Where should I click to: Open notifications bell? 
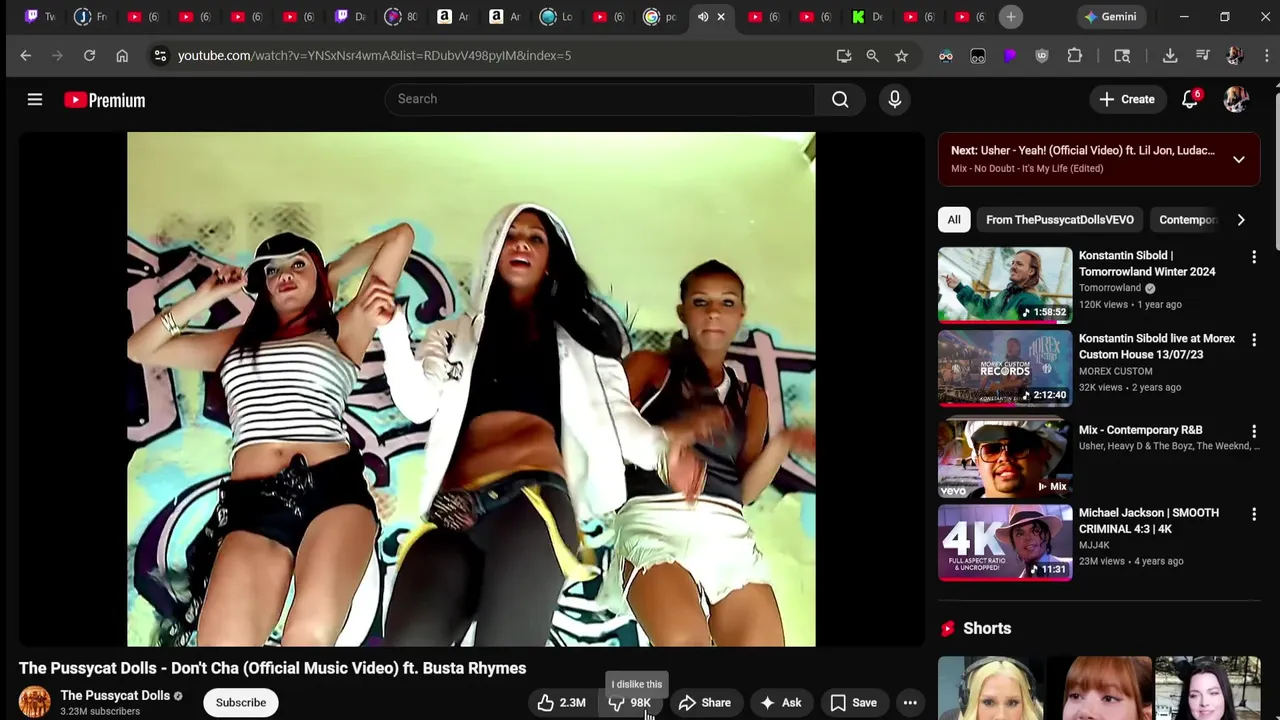coord(1190,99)
